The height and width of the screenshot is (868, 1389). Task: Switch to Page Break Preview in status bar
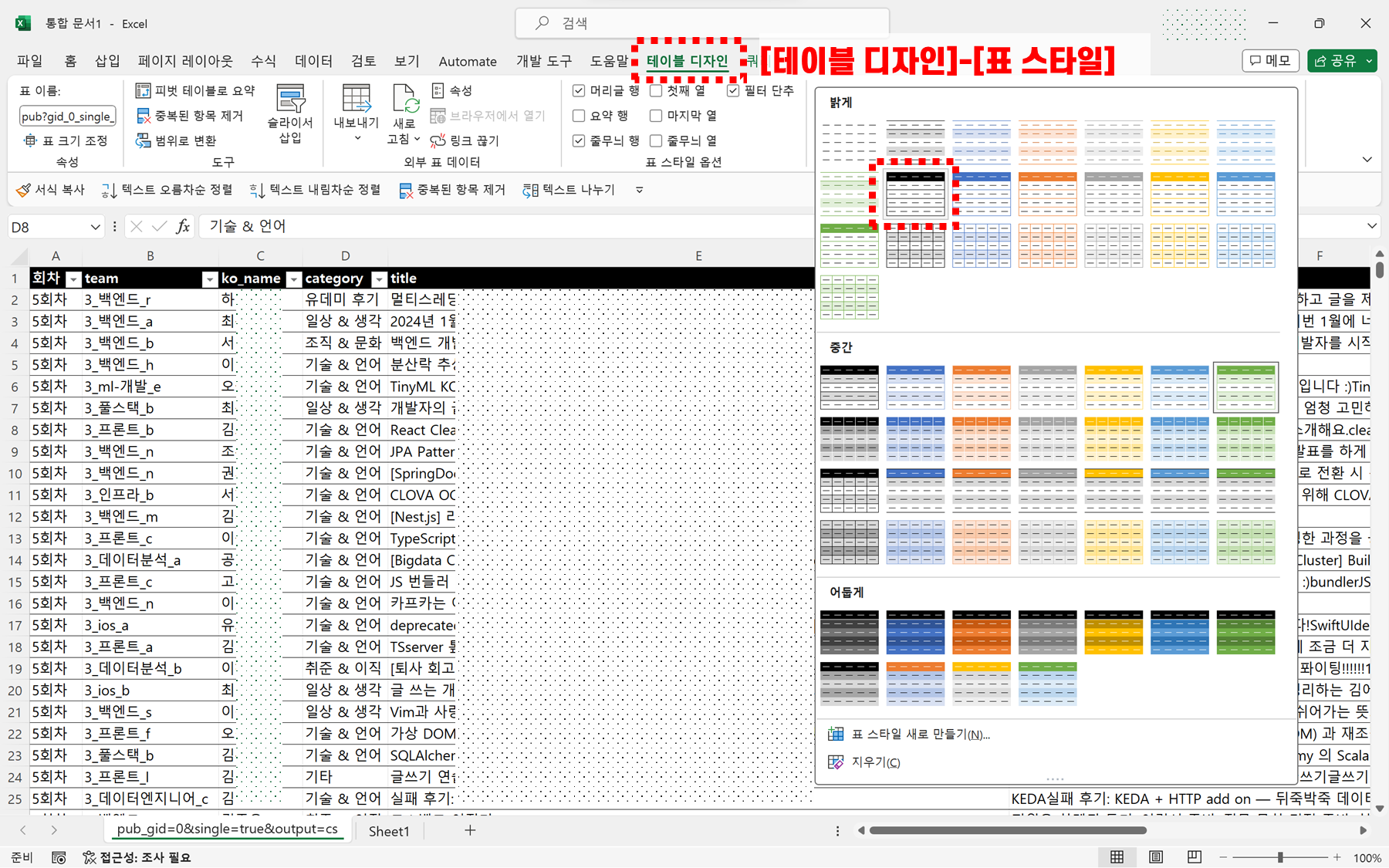[x=1194, y=857]
